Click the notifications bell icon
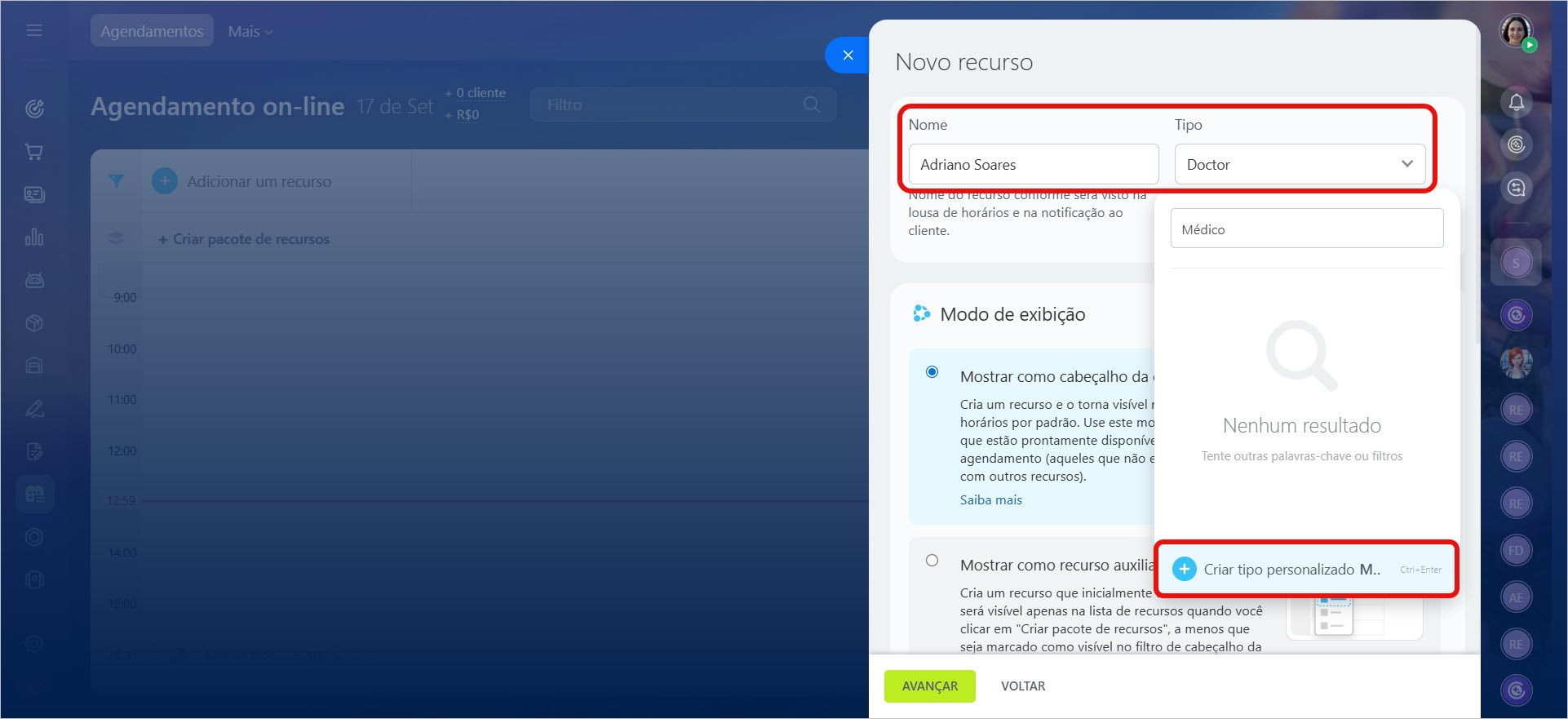The width and height of the screenshot is (1568, 719). pos(1516,103)
